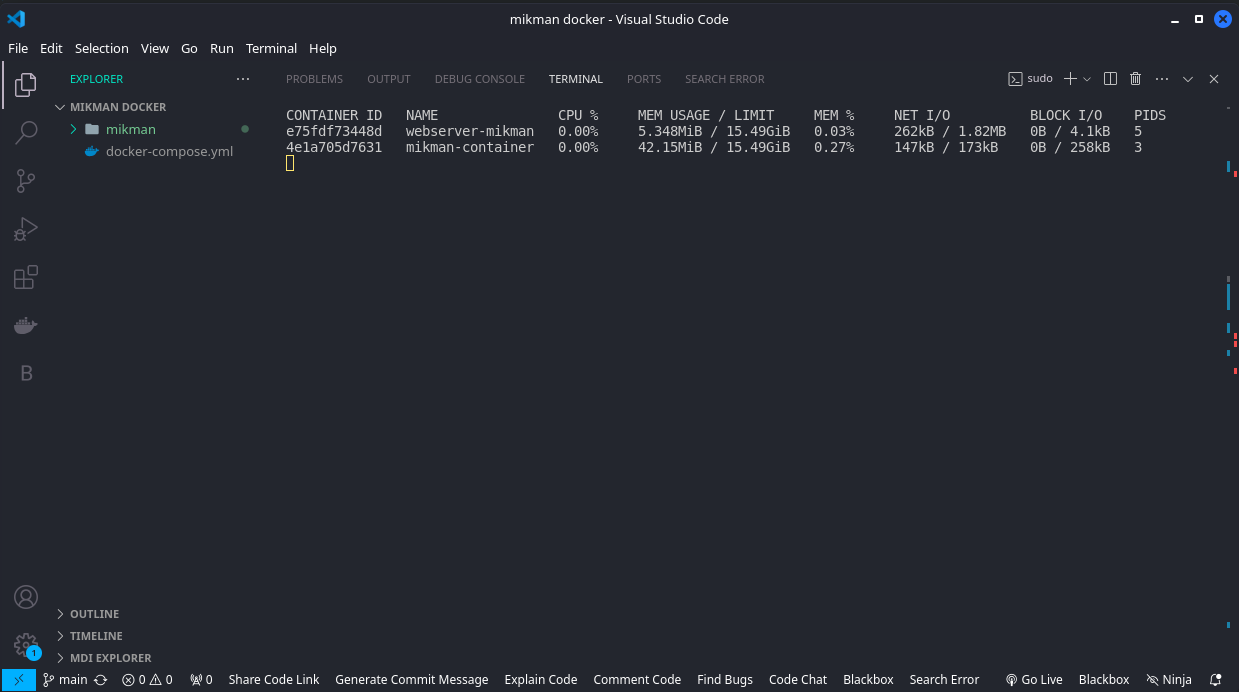Image resolution: width=1239 pixels, height=692 pixels.
Task: Open Explorer views and more actions ellipsis
Action: (x=243, y=79)
